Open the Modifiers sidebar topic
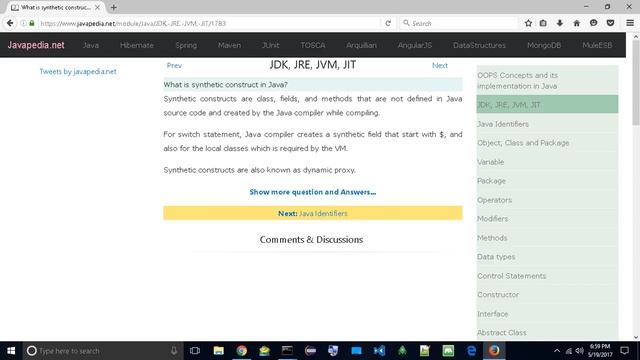Image resolution: width=640 pixels, height=360 pixels. [547, 219]
